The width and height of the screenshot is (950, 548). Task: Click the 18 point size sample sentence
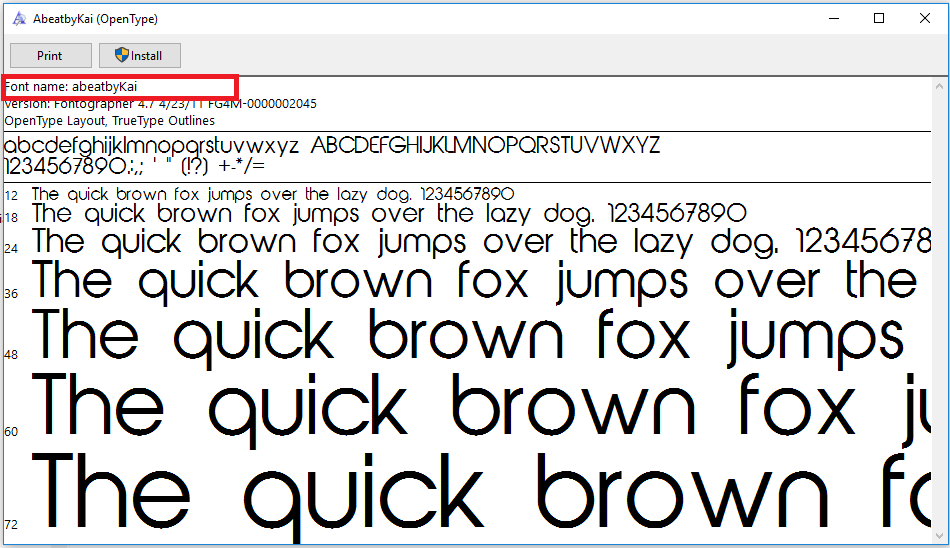click(389, 214)
